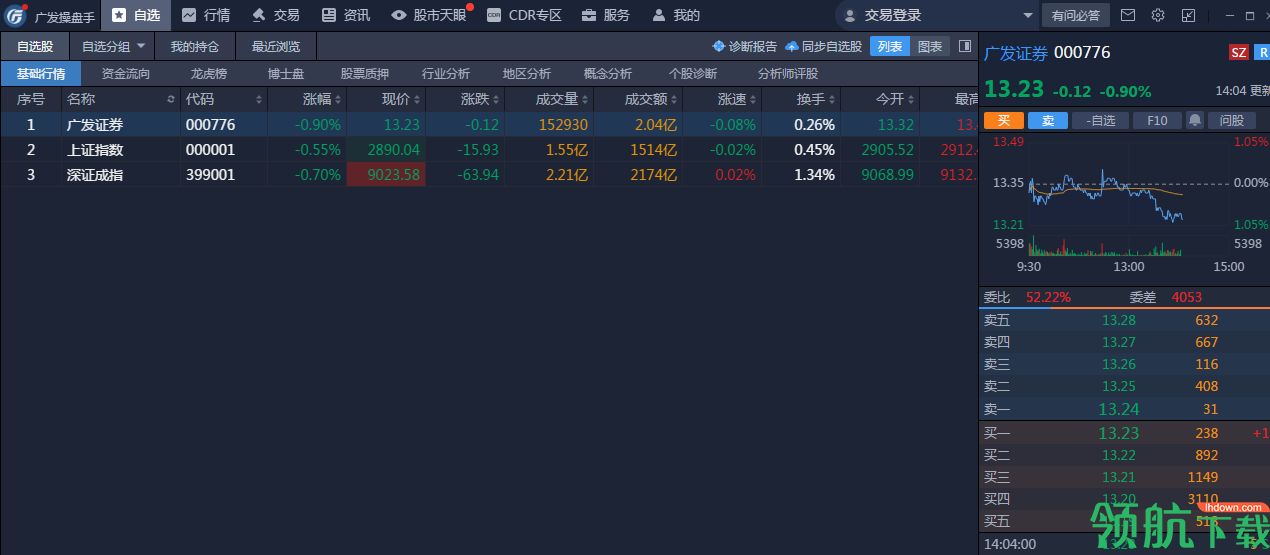Viewport: 1270px width, 555px height.
Task: Sort by the 涨幅 column arrows
Action: tap(338, 100)
